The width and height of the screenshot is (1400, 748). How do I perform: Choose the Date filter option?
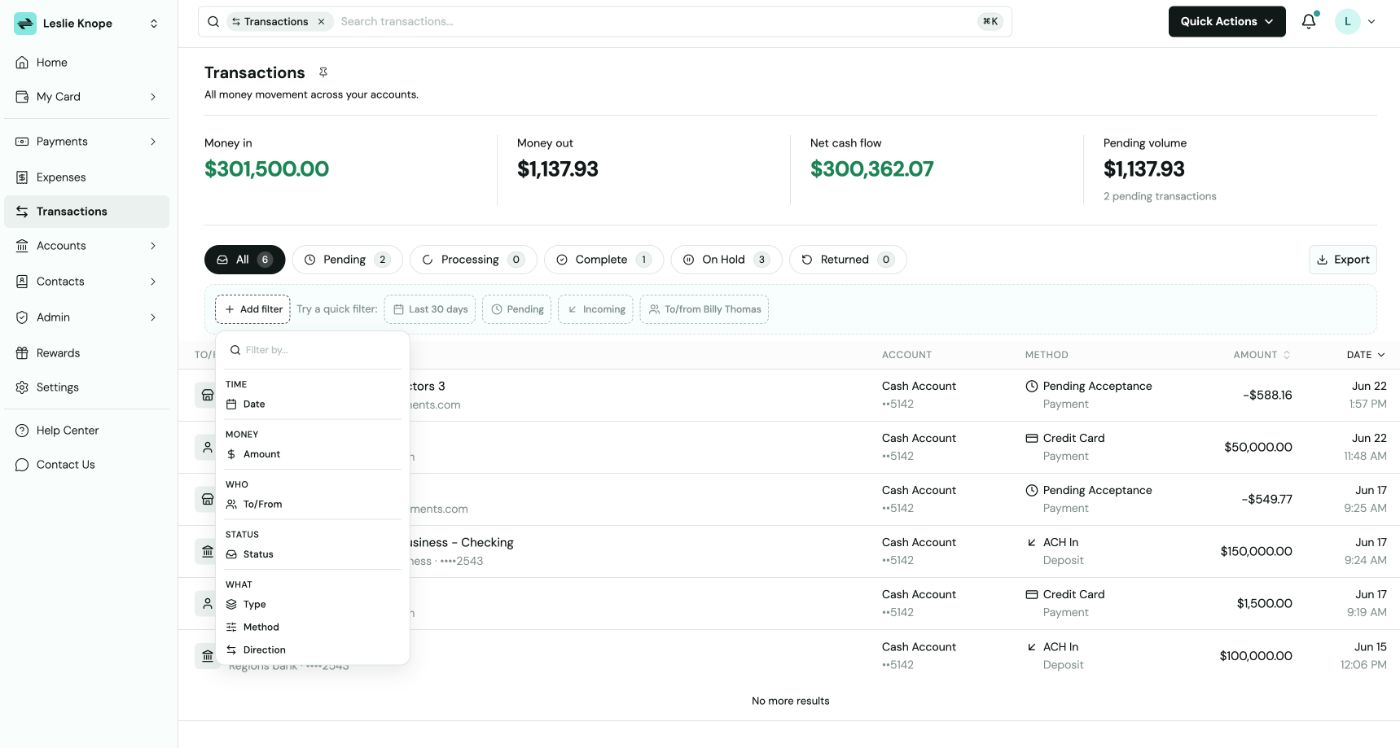tap(312, 404)
